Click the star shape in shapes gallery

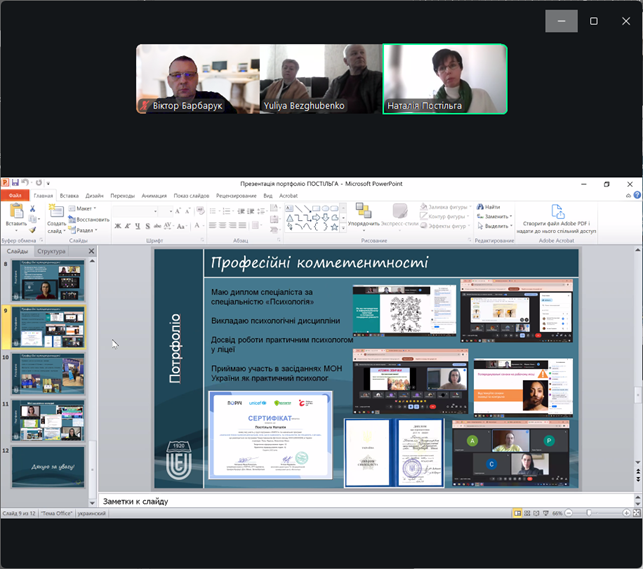click(x=335, y=226)
